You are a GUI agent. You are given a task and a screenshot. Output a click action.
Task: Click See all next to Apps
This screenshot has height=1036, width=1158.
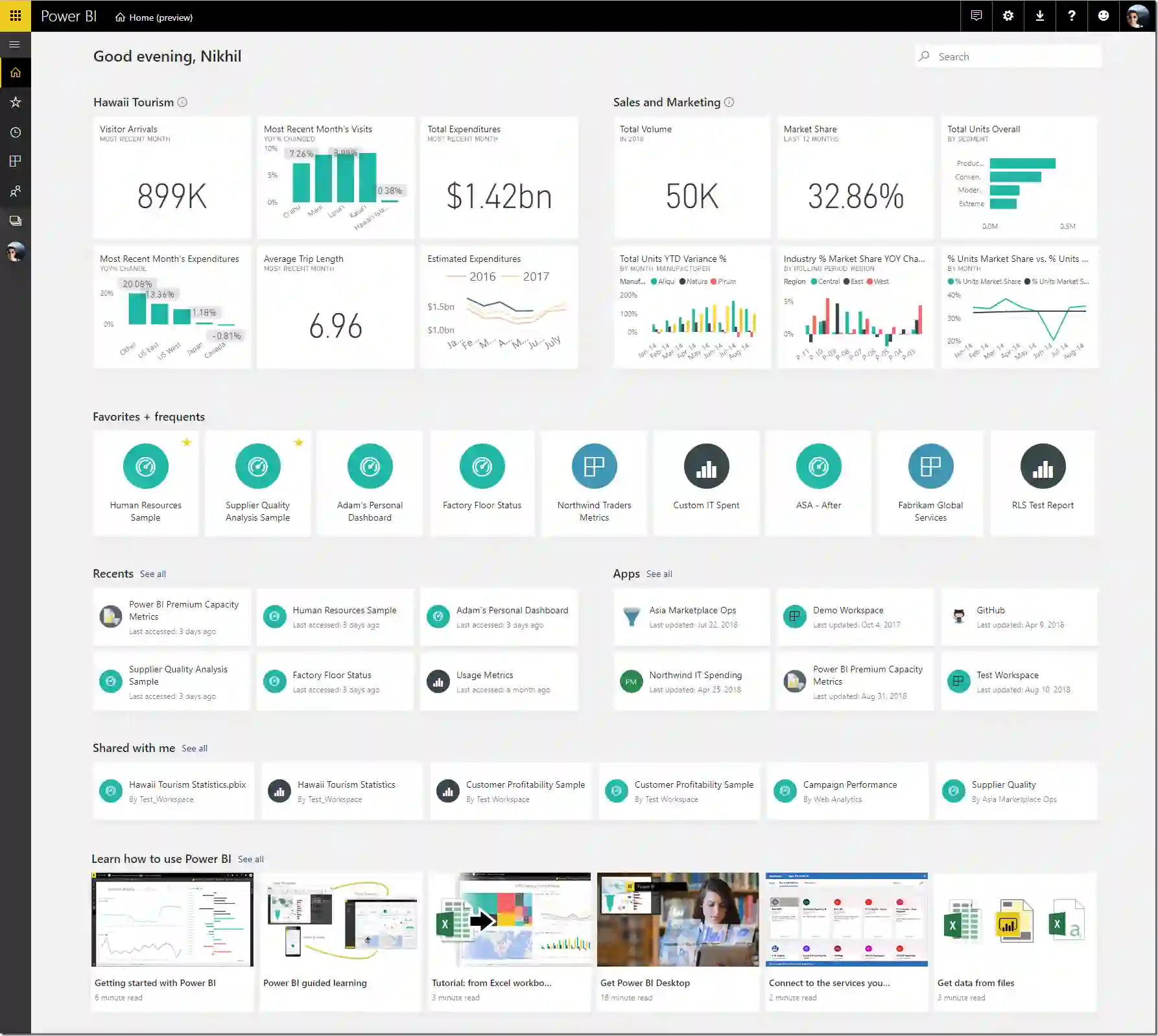click(x=659, y=574)
